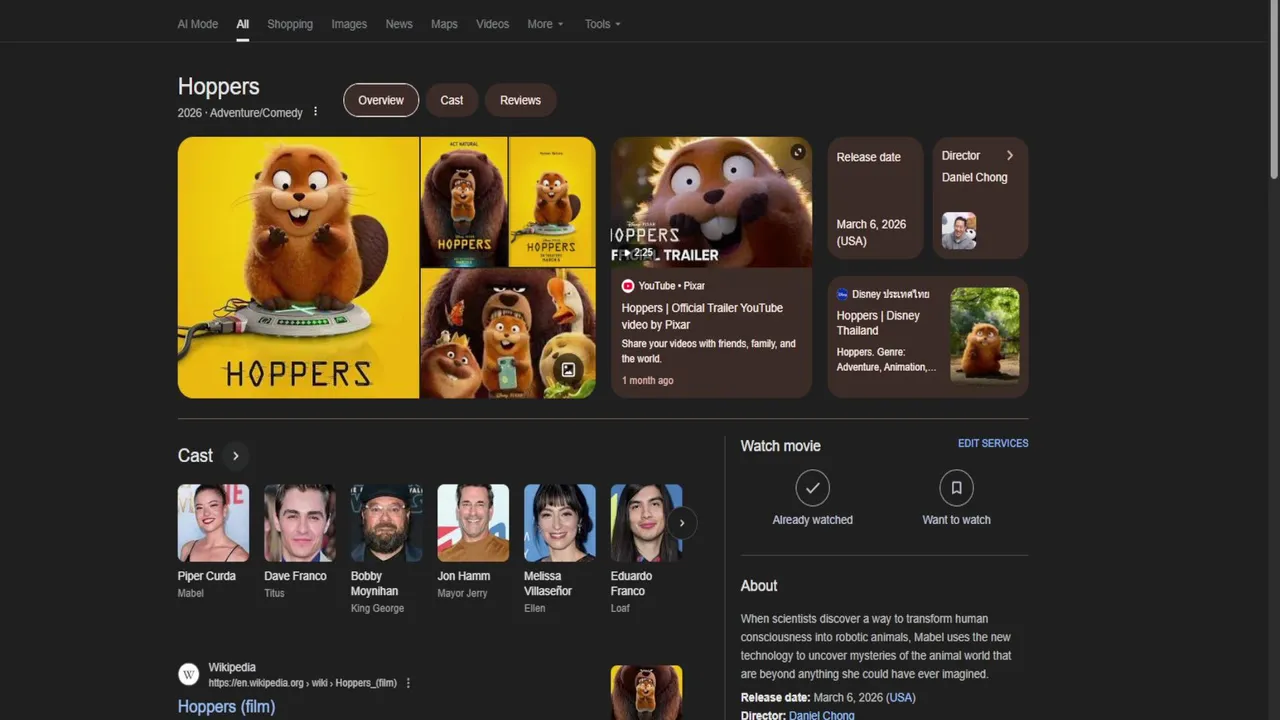Click the Wikipedia result thumbnail image
Viewport: 1280px width, 720px height.
coord(647,693)
